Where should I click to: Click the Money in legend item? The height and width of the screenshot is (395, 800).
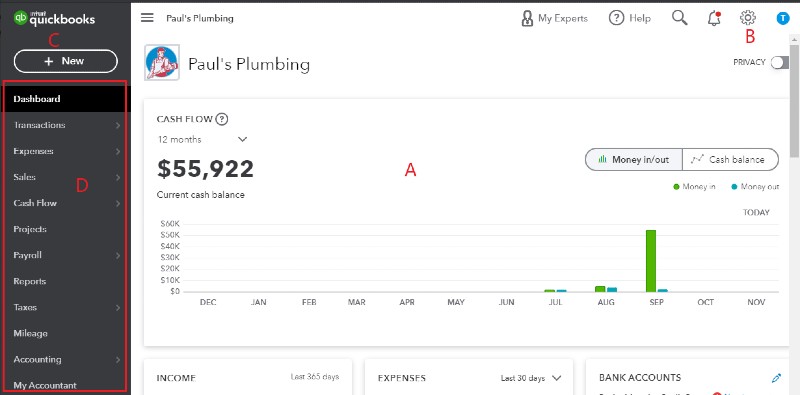[x=694, y=187]
